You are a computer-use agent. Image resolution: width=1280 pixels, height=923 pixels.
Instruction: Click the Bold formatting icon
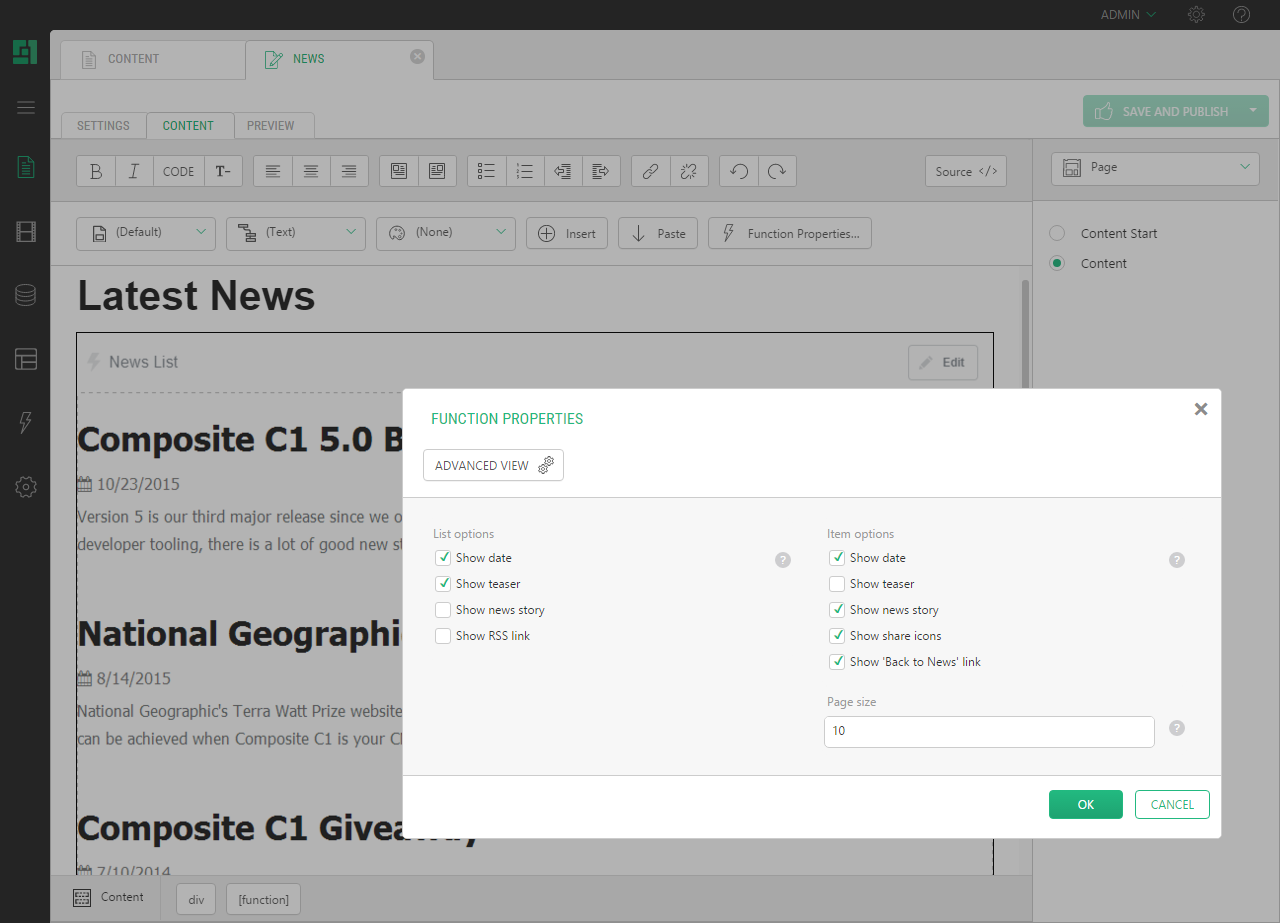96,171
